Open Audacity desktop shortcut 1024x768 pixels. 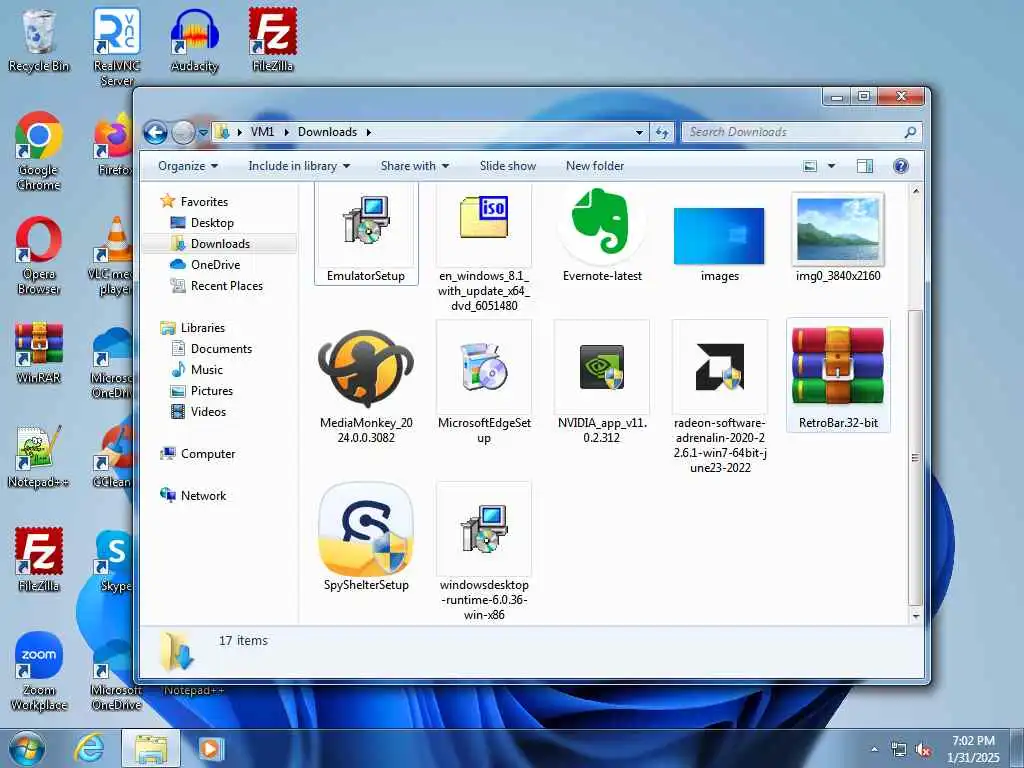(x=194, y=40)
